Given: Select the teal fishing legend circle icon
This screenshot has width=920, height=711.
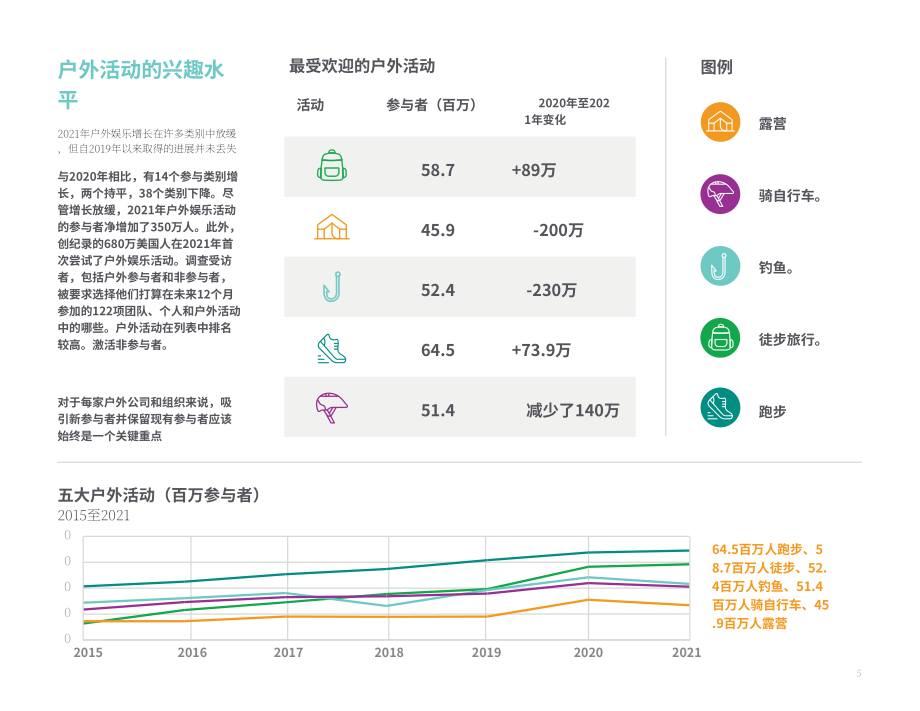Looking at the screenshot, I should pos(720,266).
